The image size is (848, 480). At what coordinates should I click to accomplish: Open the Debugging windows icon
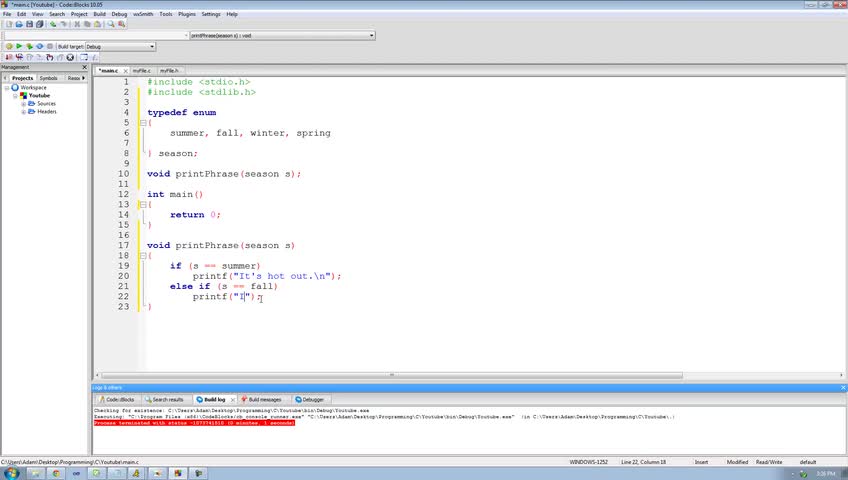point(84,57)
